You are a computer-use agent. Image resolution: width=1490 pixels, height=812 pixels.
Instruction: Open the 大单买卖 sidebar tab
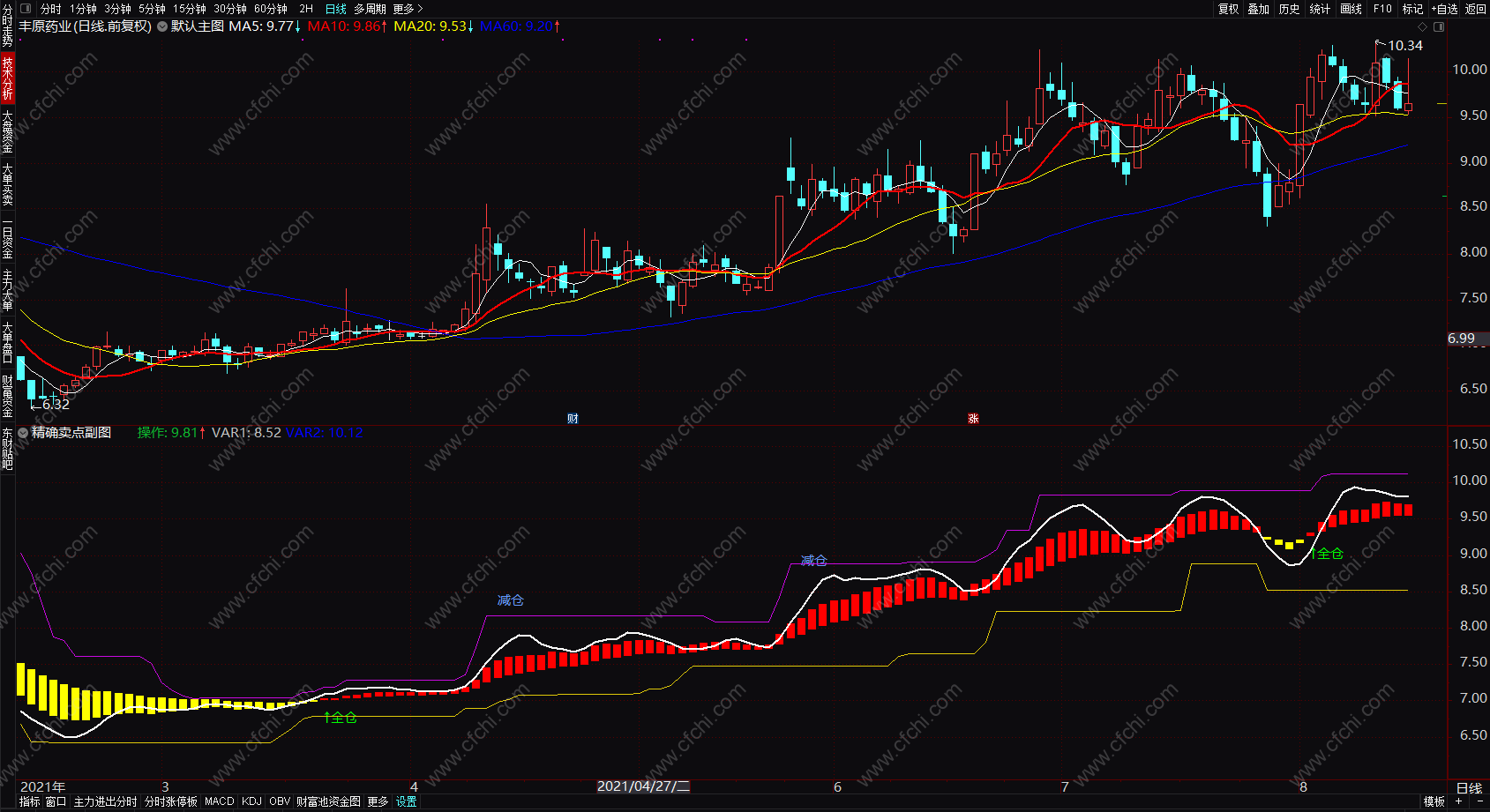pyautogui.click(x=7, y=184)
